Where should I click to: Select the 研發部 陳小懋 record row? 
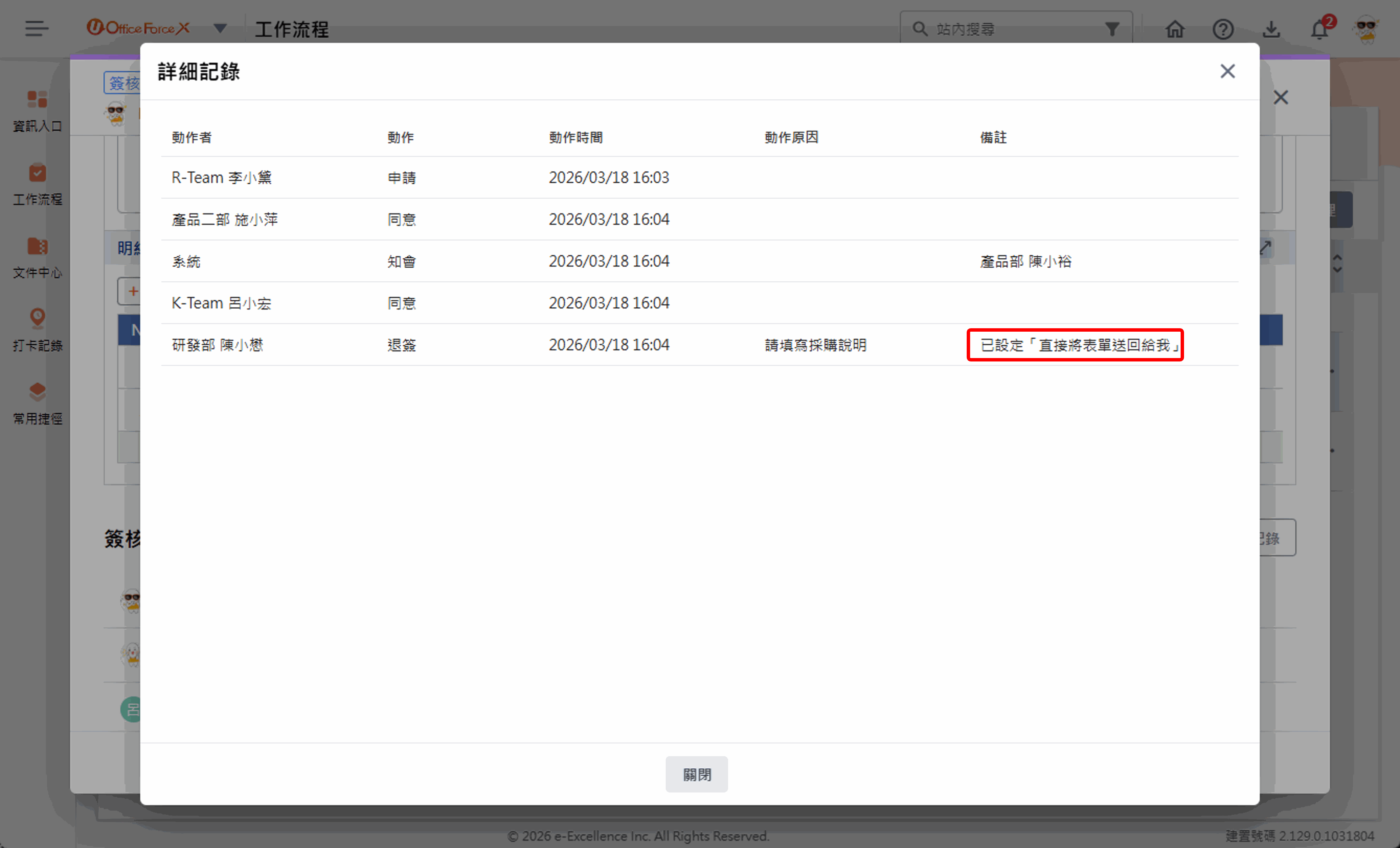coord(218,345)
